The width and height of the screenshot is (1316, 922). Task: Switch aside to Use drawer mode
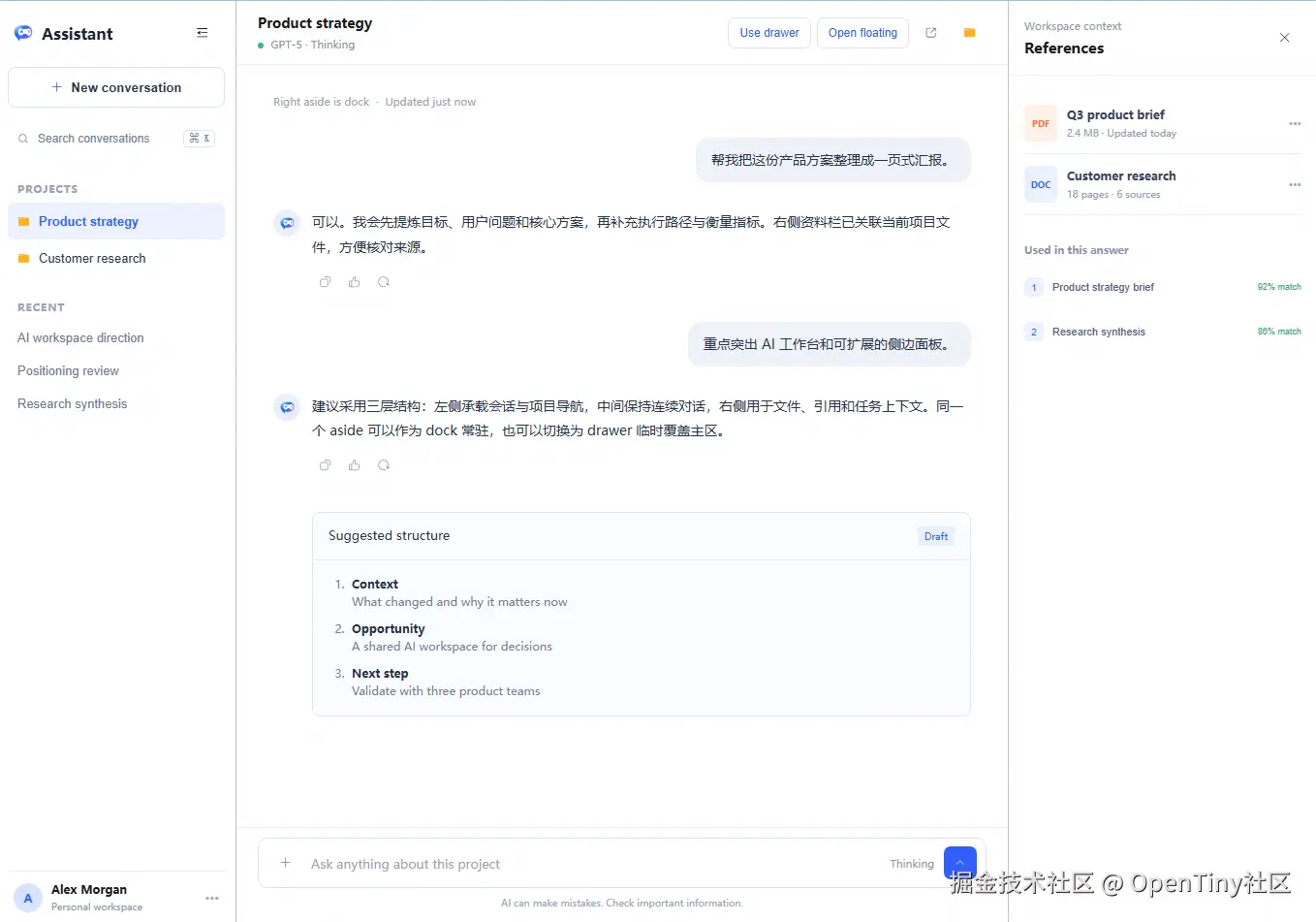[x=769, y=33]
